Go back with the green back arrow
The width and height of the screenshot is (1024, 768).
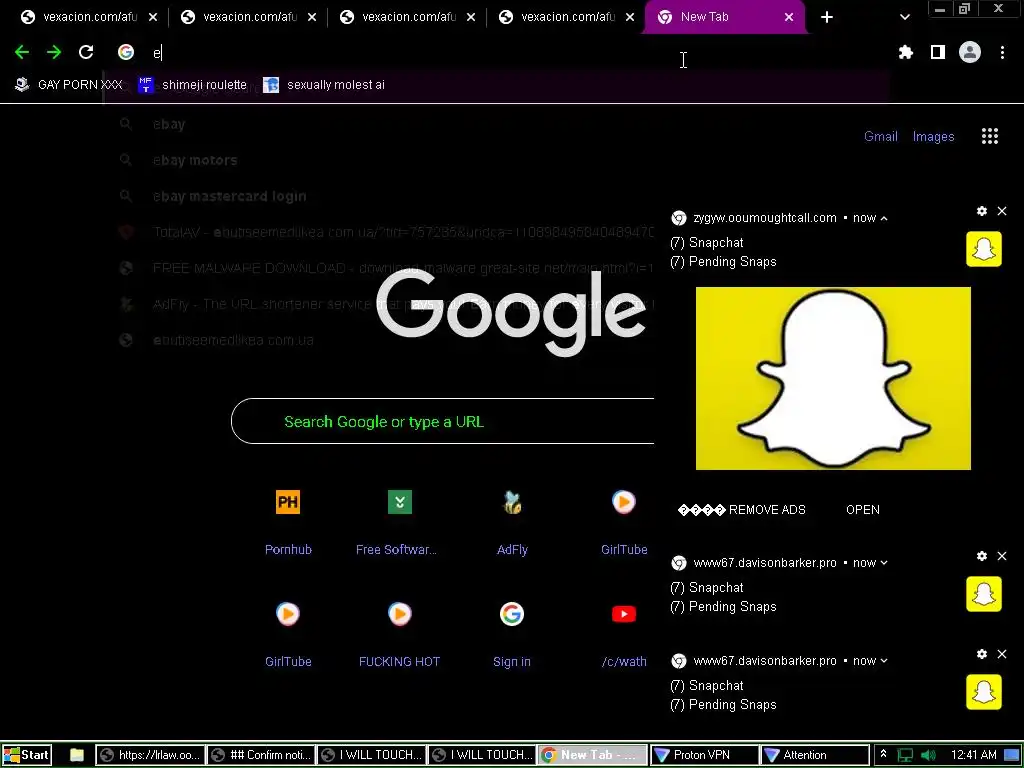(22, 52)
